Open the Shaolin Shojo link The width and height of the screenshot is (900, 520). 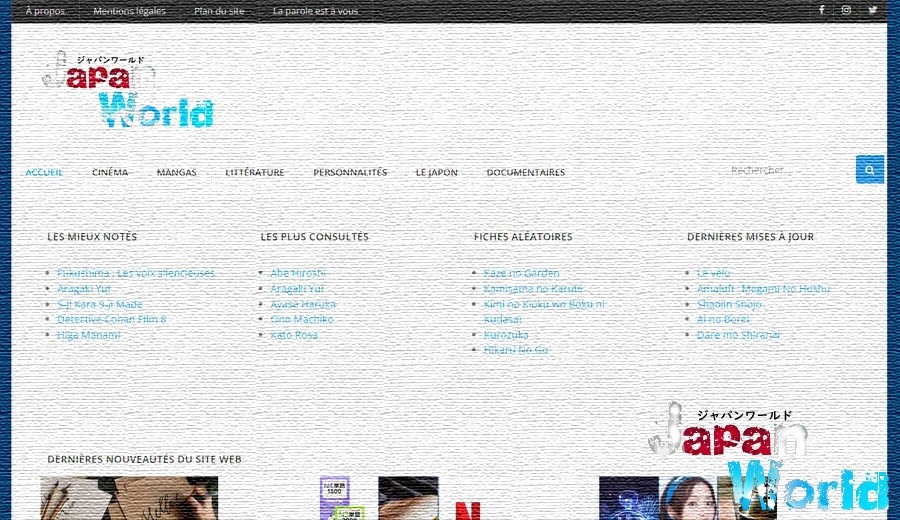(729, 304)
